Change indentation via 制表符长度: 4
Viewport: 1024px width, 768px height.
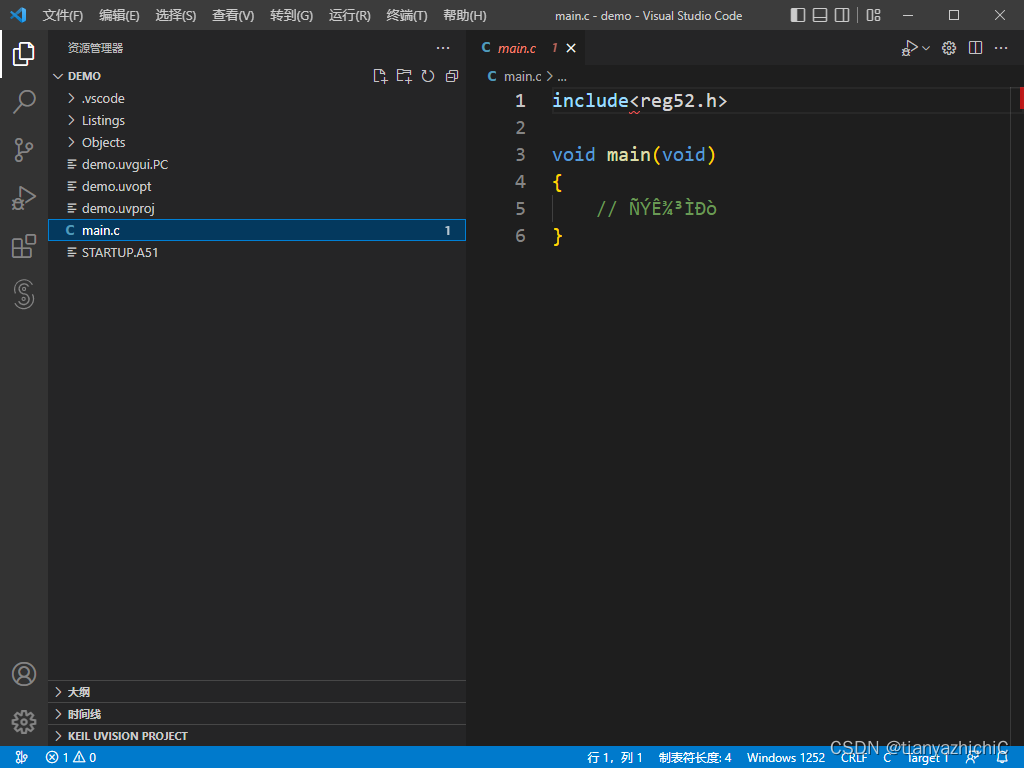tap(695, 758)
